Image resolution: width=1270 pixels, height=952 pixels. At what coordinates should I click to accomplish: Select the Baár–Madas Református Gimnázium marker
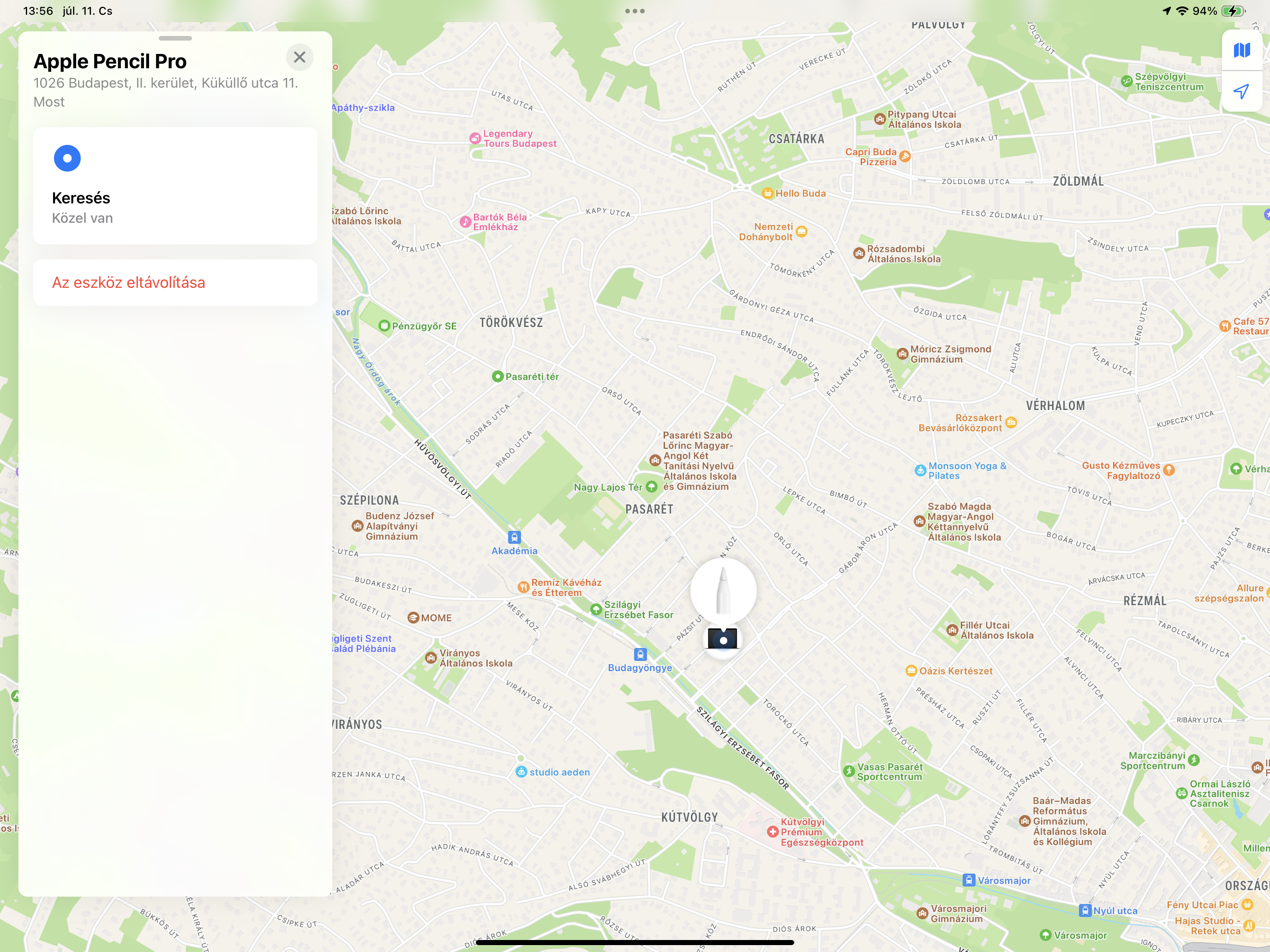[x=1025, y=821]
